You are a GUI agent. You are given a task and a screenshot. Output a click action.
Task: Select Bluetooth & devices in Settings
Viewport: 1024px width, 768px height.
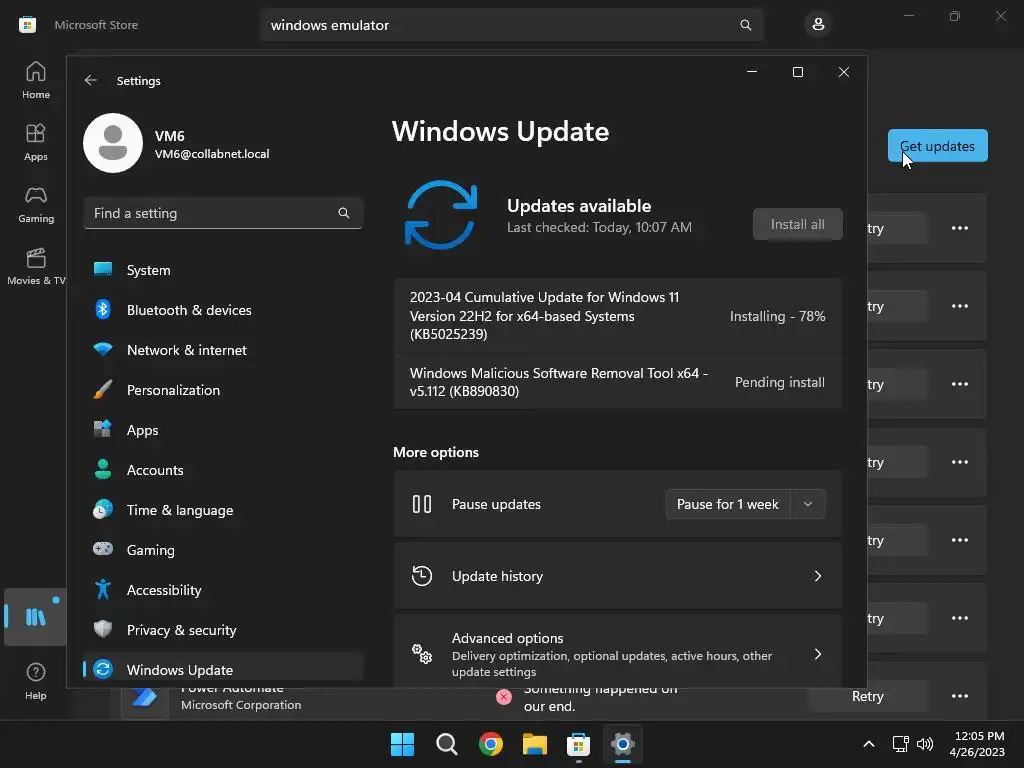[223, 310]
